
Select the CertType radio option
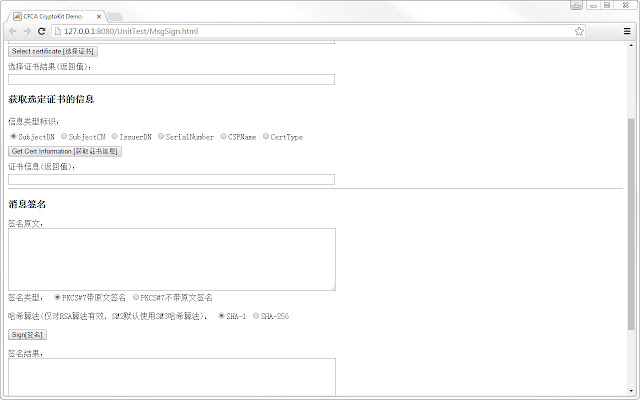[x=266, y=136]
